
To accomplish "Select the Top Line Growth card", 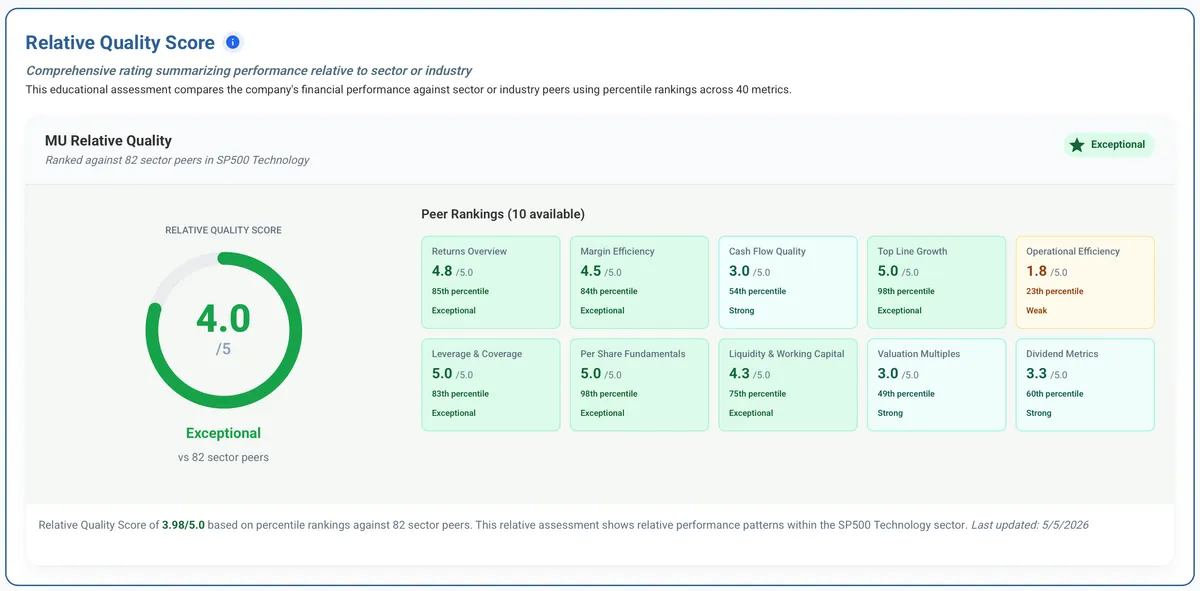I will 936,282.
